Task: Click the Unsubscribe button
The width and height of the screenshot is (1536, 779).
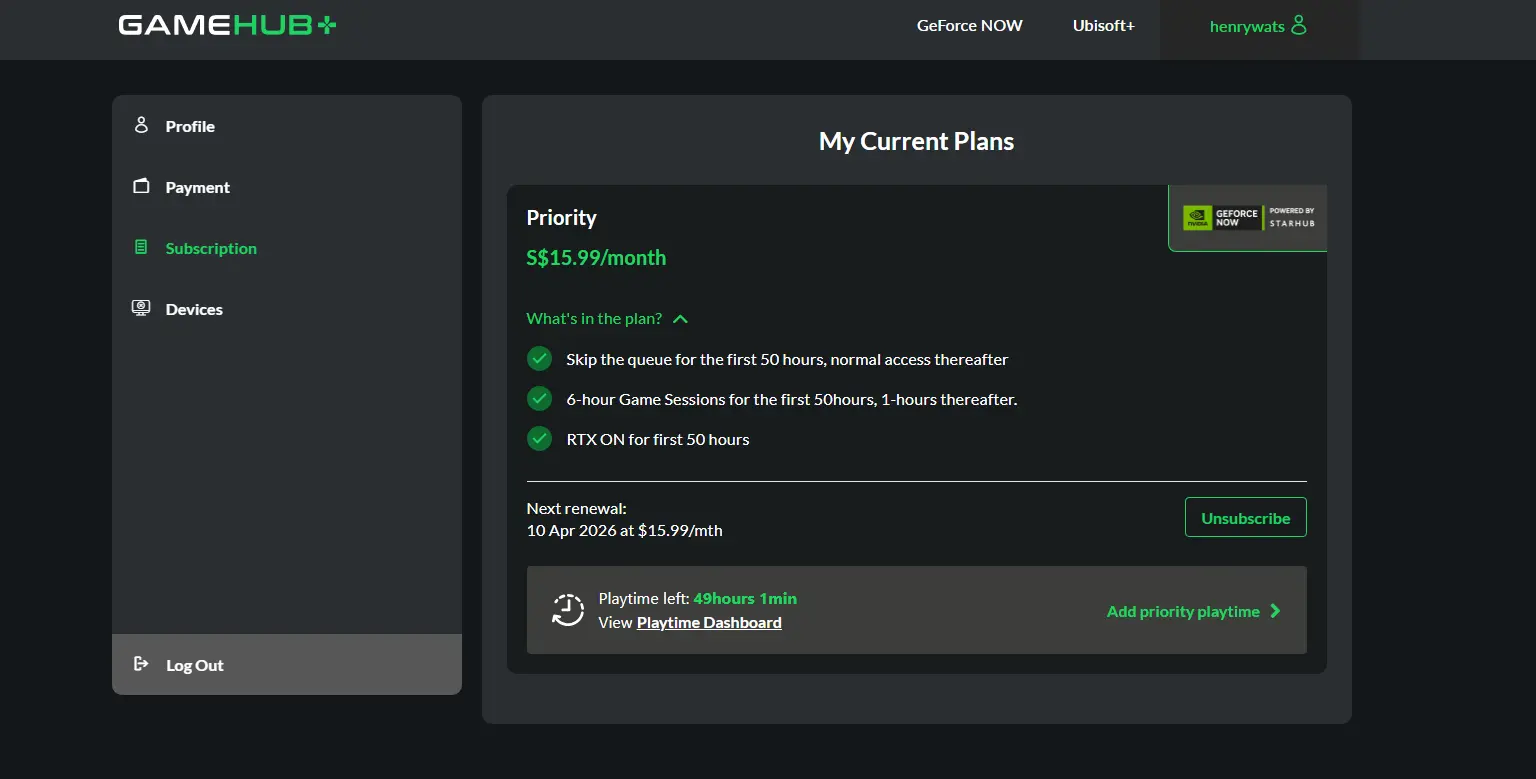Action: (1246, 517)
